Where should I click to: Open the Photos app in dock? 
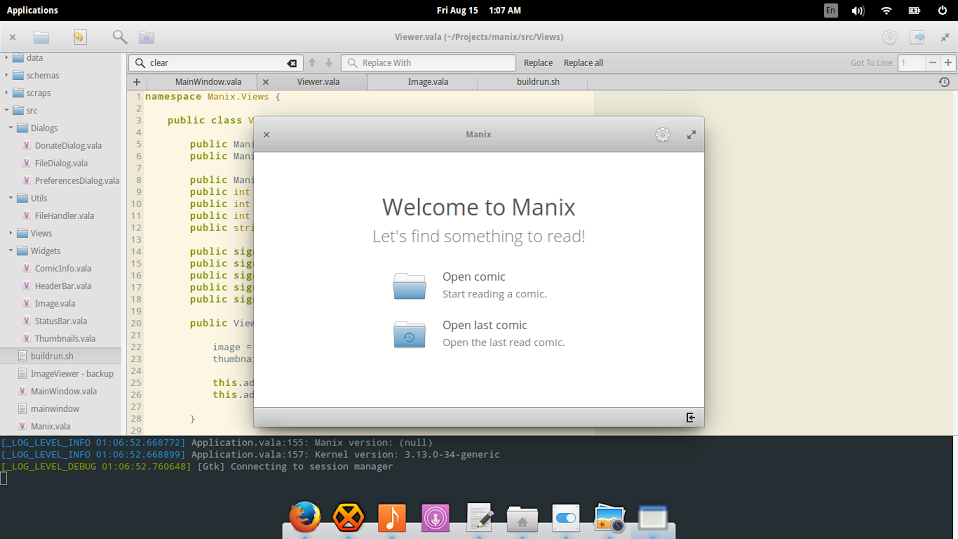tap(609, 518)
